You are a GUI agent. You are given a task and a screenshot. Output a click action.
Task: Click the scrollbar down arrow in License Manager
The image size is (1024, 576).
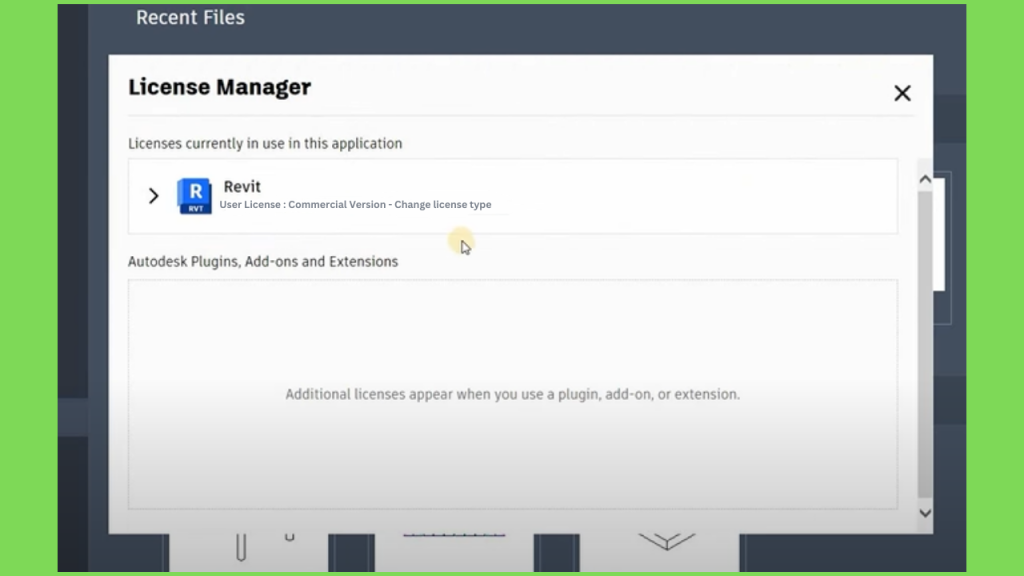pos(925,513)
